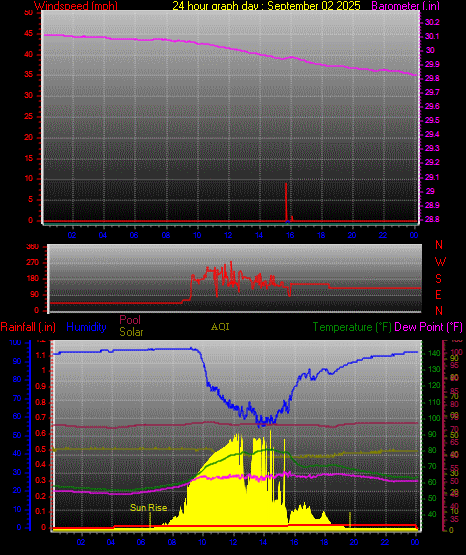The image size is (466, 555).
Task: Click the yellow sunrise marker line below Sun Rise
Action: 150,520
